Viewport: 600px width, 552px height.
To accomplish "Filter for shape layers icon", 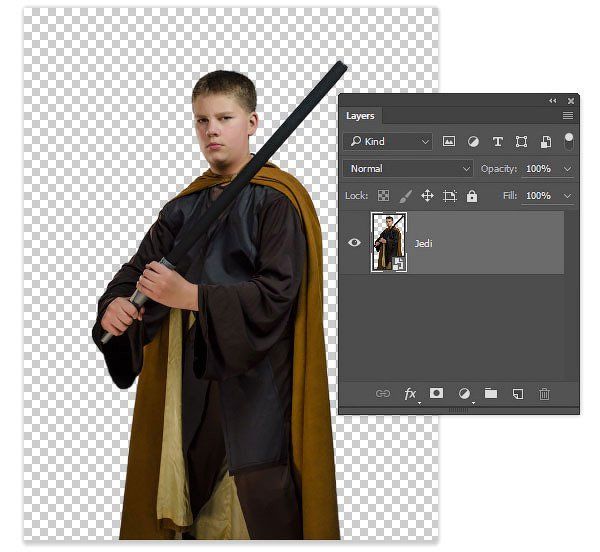I will pos(521,142).
